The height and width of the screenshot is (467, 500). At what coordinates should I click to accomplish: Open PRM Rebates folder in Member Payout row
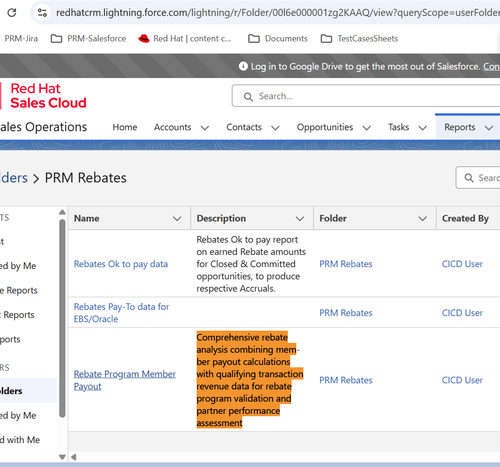tap(346, 380)
